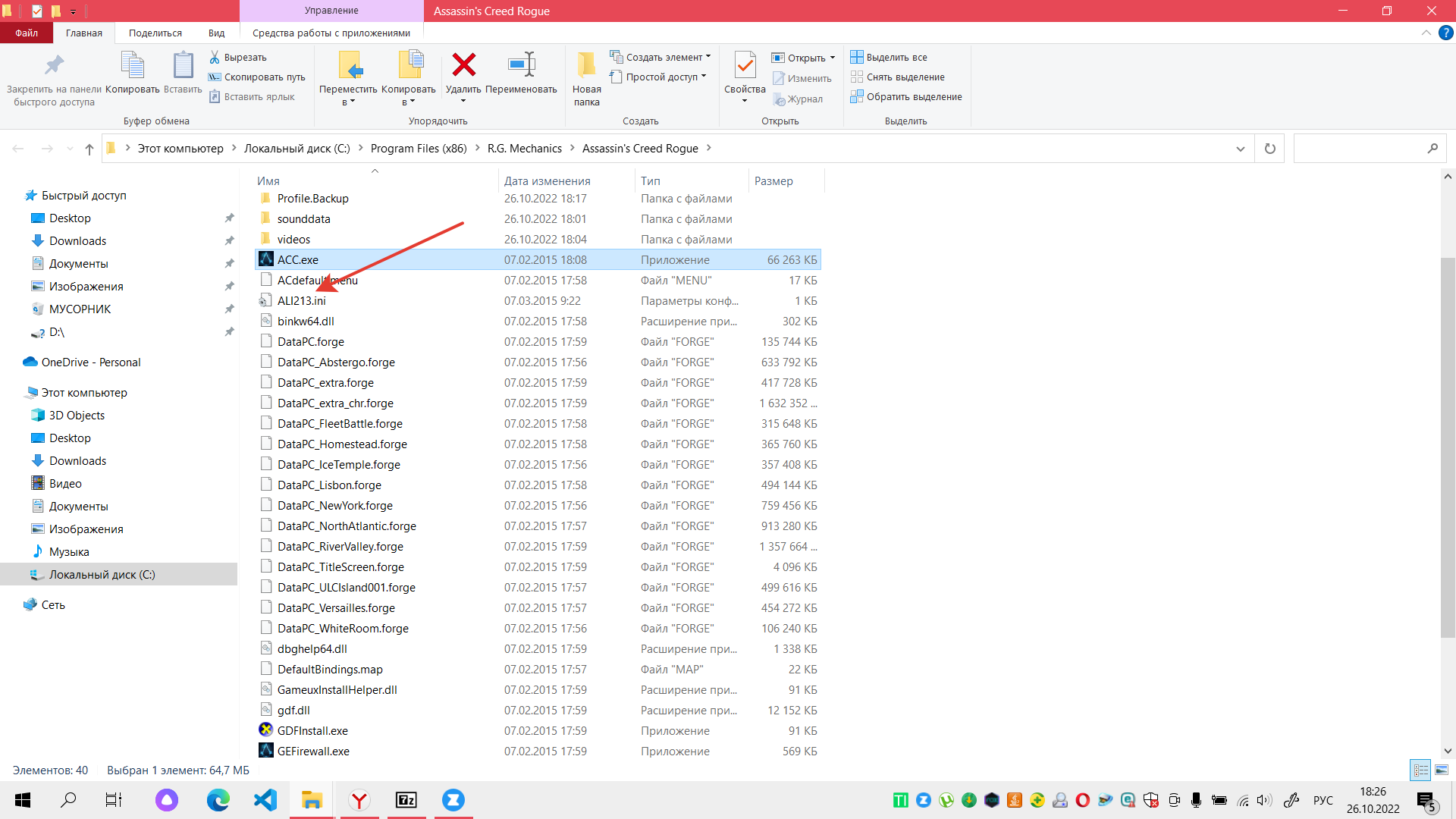Viewport: 1456px width, 819px height.
Task: Open the View (Вид) ribbon tab
Action: pos(216,33)
